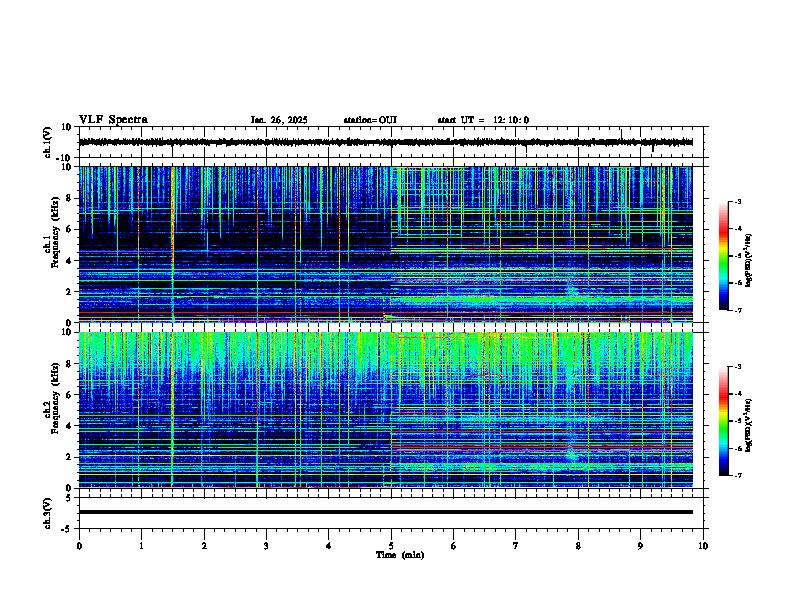
Task: Click time axis tick label "2"
Action: point(204,546)
